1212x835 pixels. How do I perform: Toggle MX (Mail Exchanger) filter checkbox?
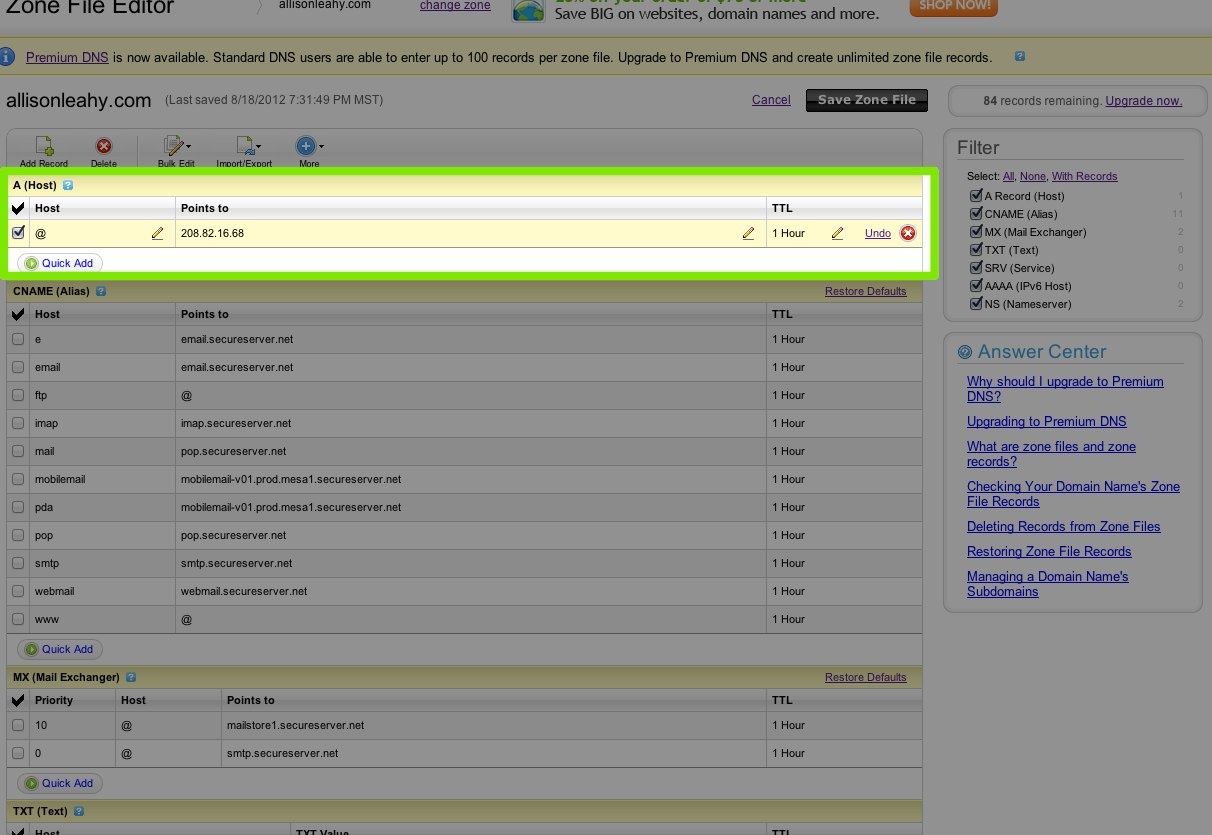click(x=976, y=232)
